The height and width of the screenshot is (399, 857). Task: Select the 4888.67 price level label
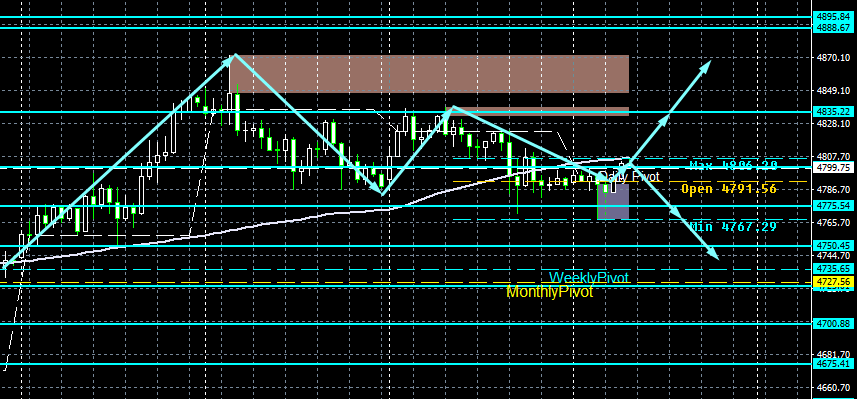point(833,27)
